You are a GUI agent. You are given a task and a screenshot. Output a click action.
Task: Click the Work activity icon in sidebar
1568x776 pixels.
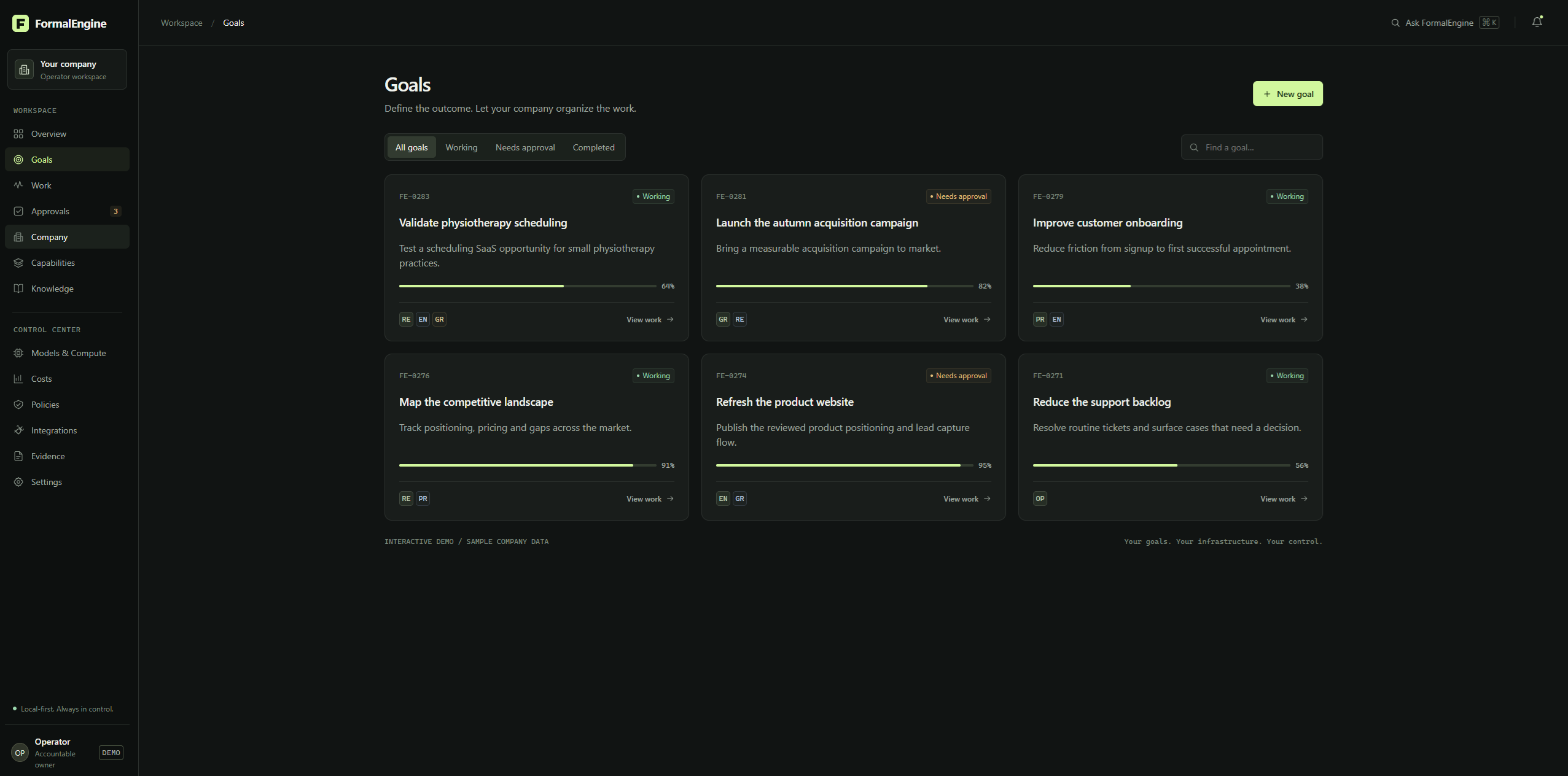(18, 185)
